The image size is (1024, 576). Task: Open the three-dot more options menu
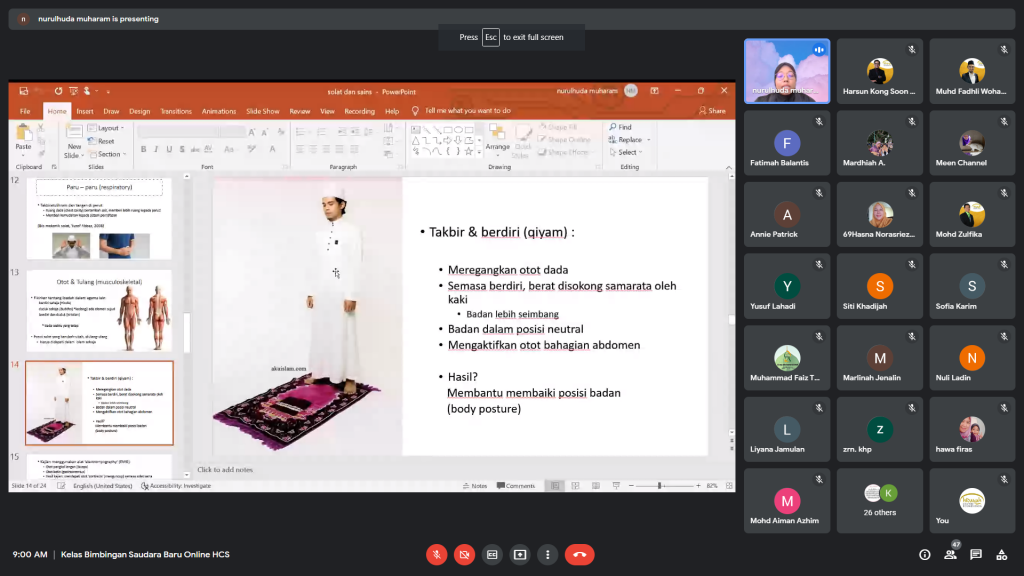point(547,554)
